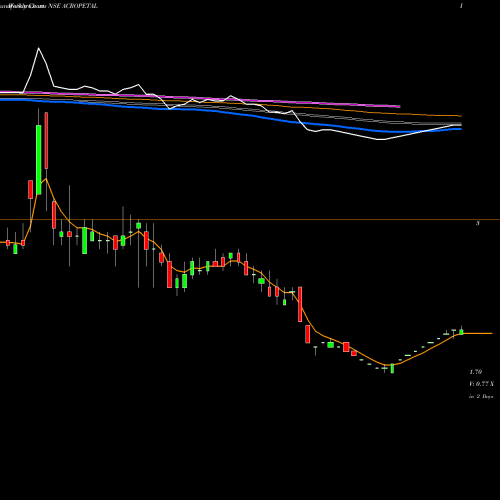Click the NSE ACROPETAL chart title
500x500 pixels.
(73, 6)
